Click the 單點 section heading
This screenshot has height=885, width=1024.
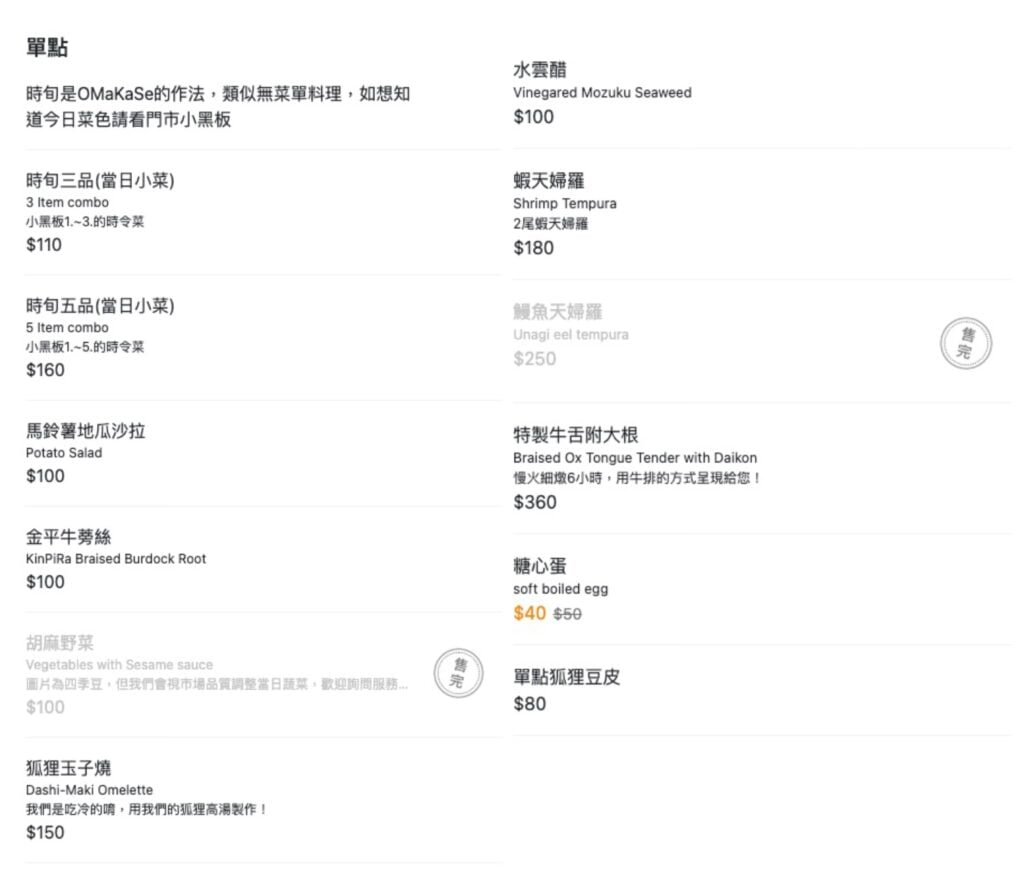pos(47,48)
